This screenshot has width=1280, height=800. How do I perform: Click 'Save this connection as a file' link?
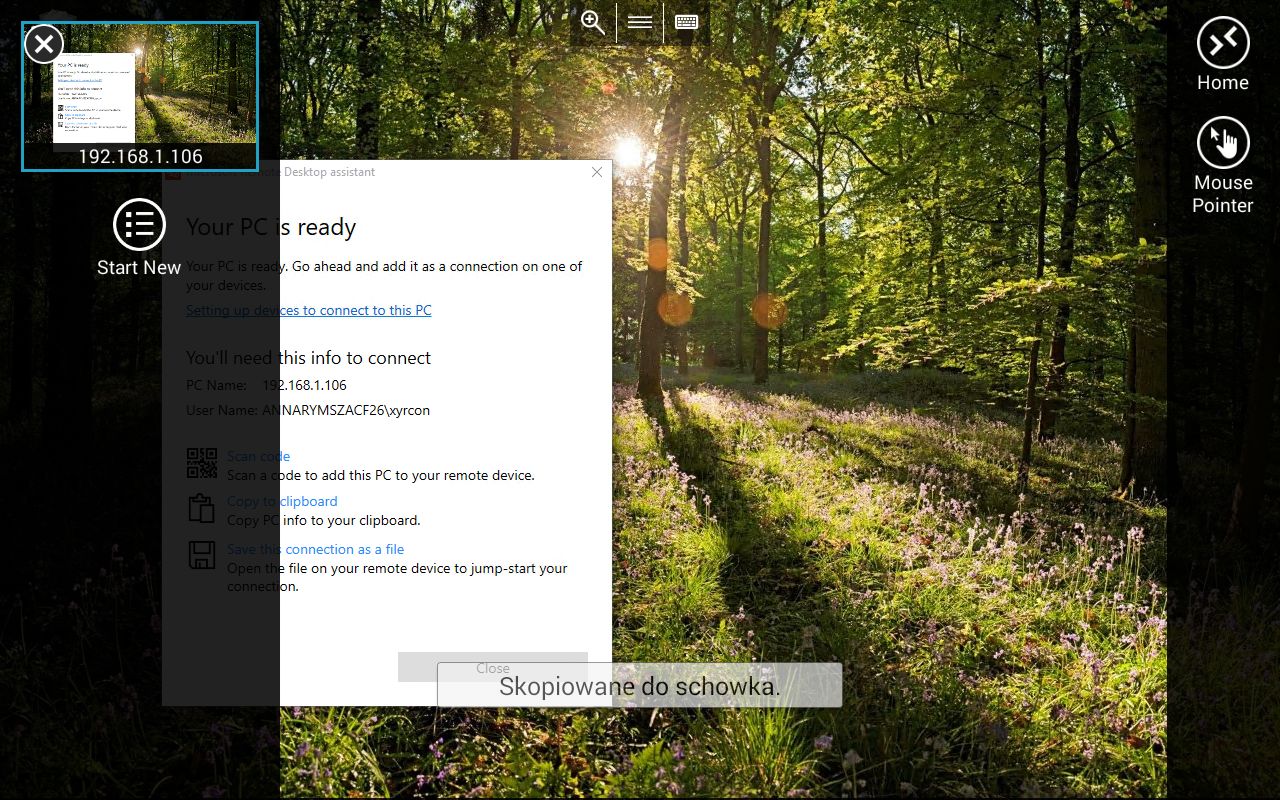(x=316, y=549)
